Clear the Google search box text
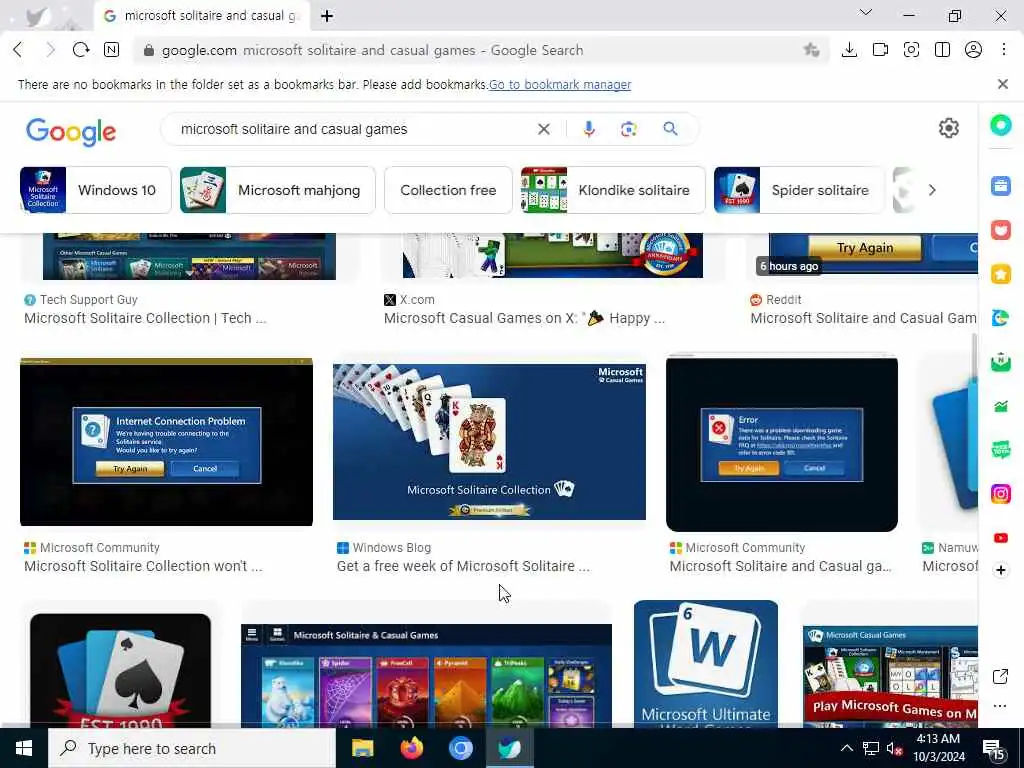Viewport: 1024px width, 768px height. 543,129
